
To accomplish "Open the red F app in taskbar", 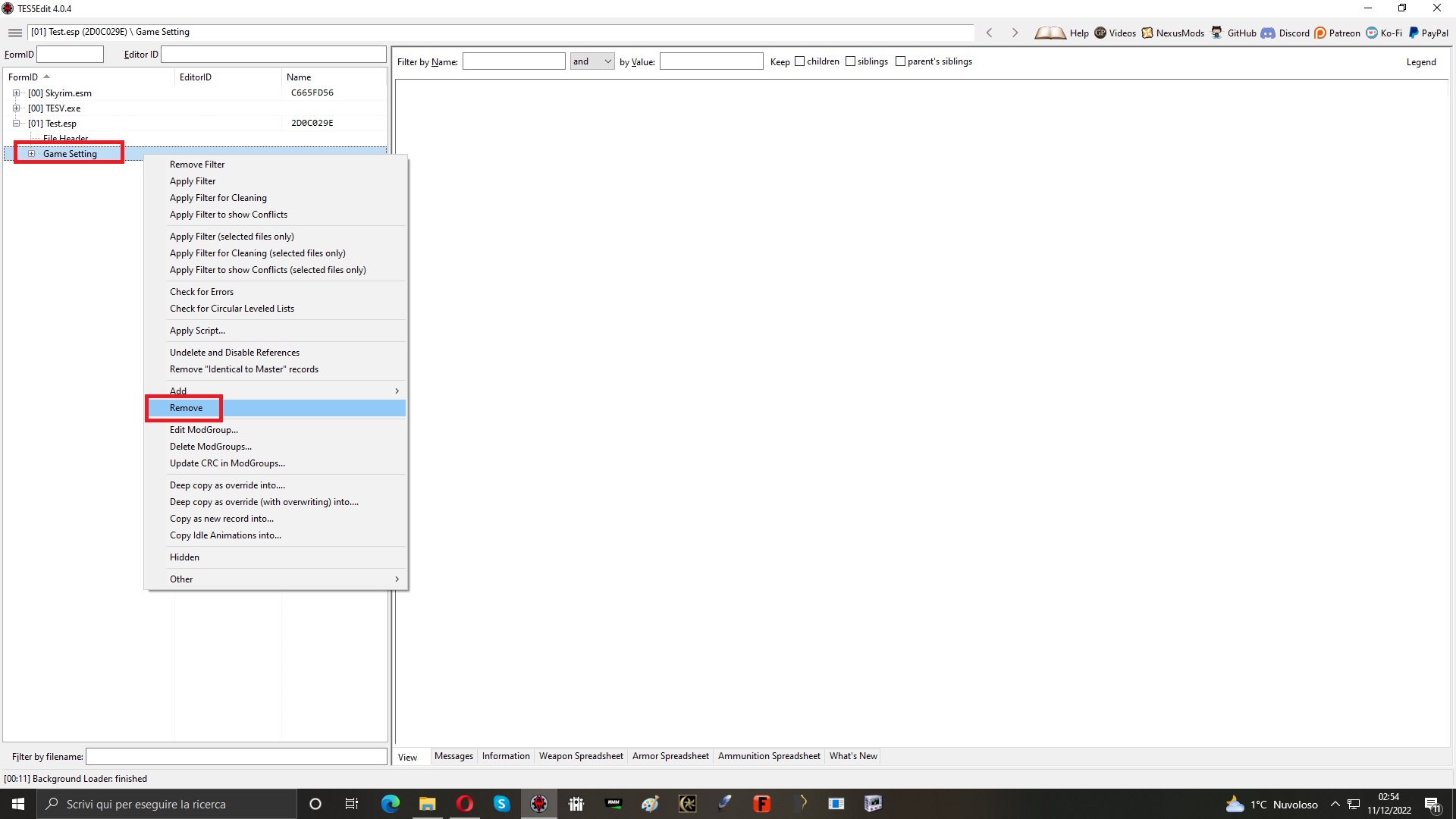I will pyautogui.click(x=762, y=804).
